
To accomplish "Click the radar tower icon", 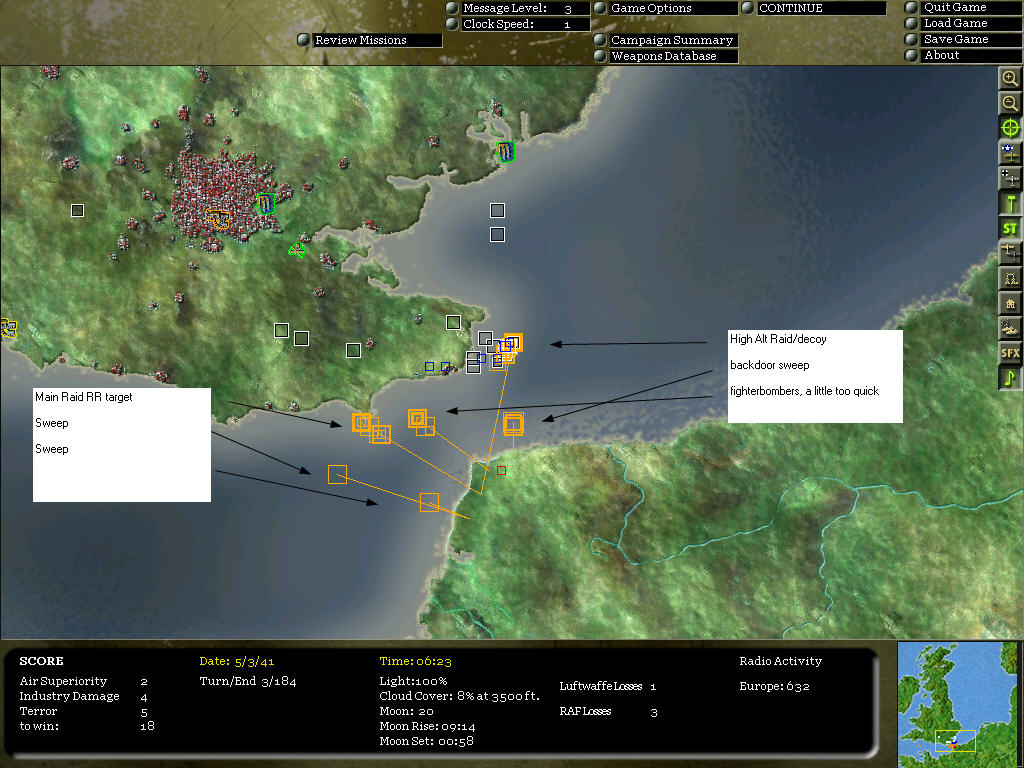I will click(x=1010, y=278).
